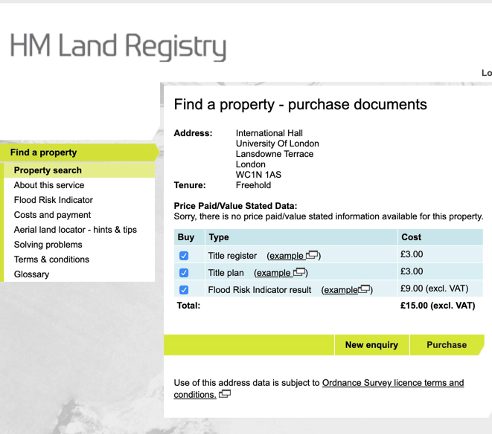Open Ordnance Survey licence terms link
The height and width of the screenshot is (434, 492).
[x=319, y=389]
